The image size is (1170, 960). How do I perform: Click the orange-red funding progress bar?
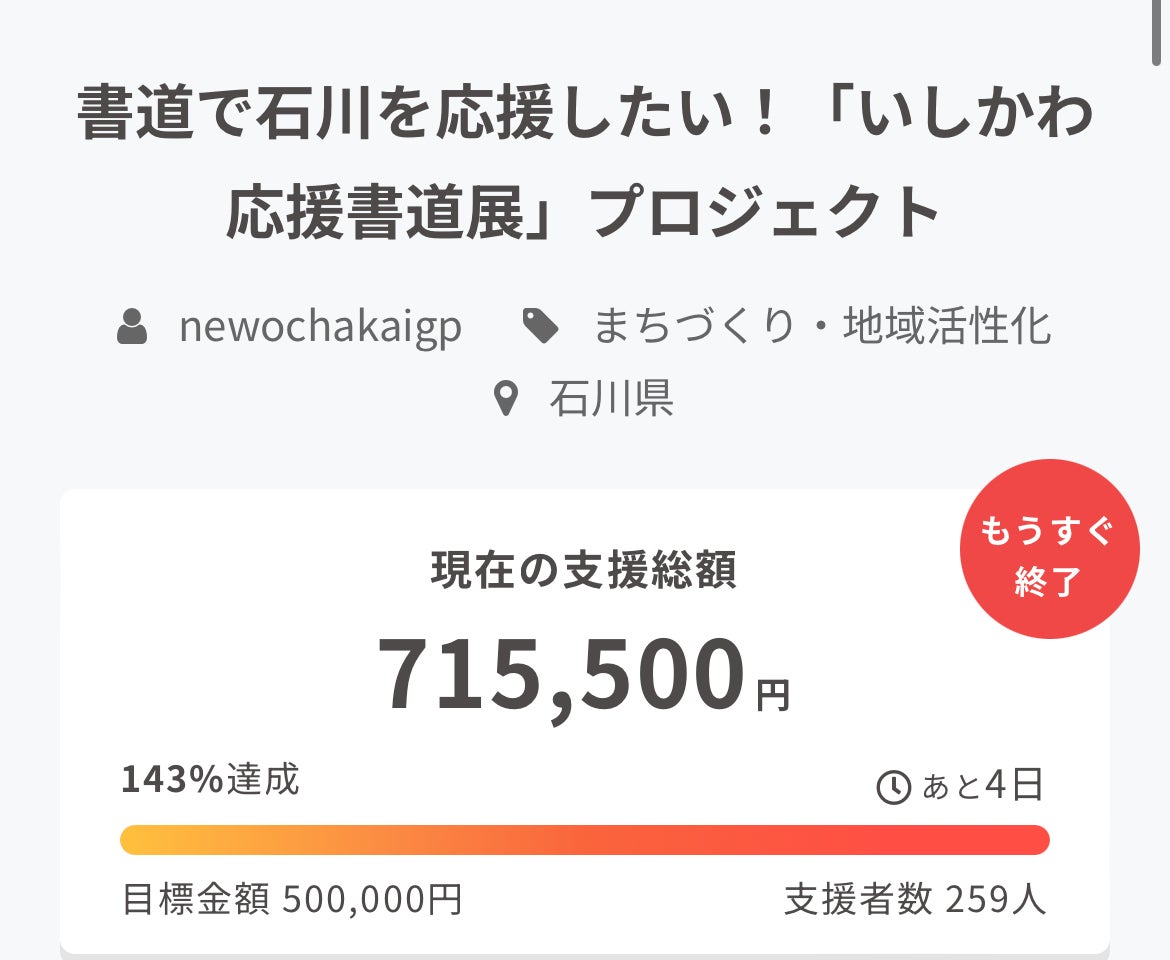coord(584,840)
